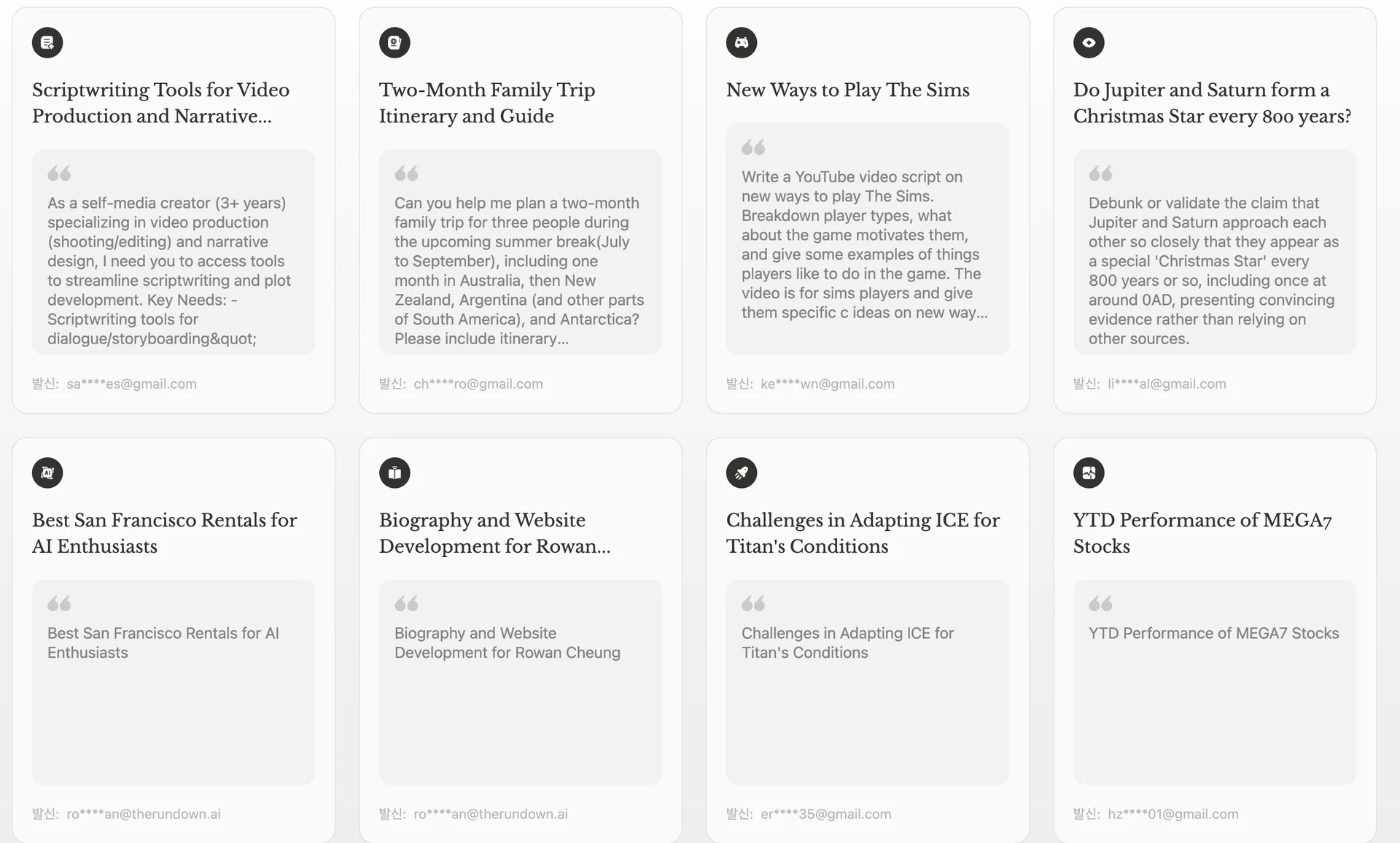Click sender address sa****es@gmail.com
1400x843 pixels.
pyautogui.click(x=131, y=384)
